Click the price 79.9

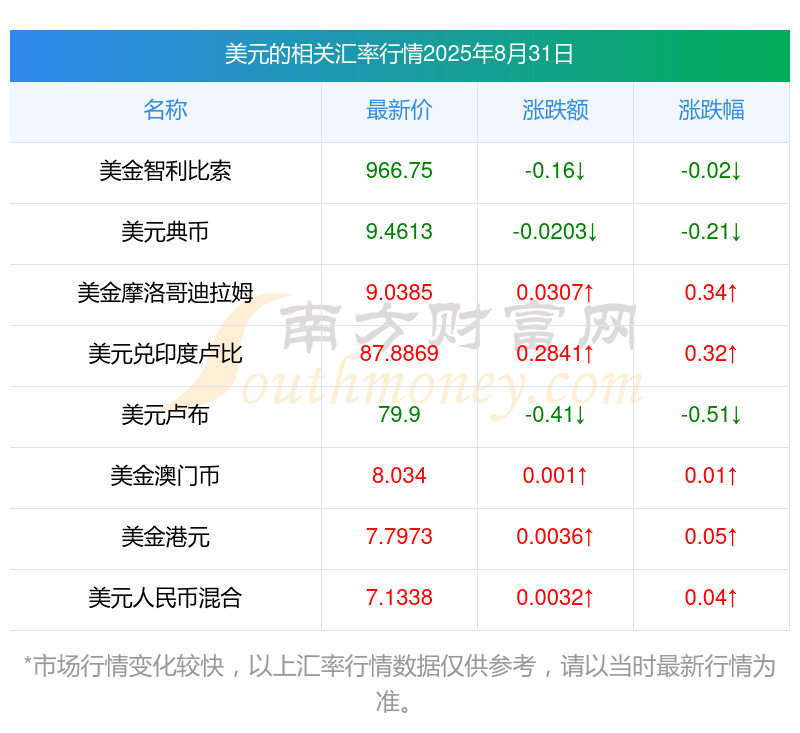tap(399, 415)
